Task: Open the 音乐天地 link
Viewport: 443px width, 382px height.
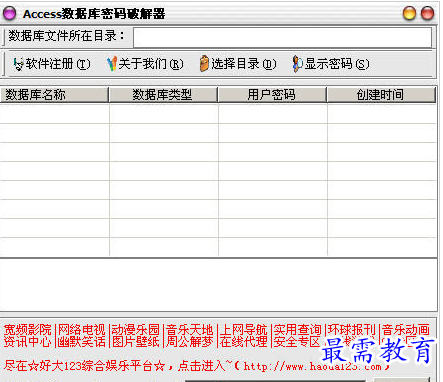Action: tap(190, 330)
